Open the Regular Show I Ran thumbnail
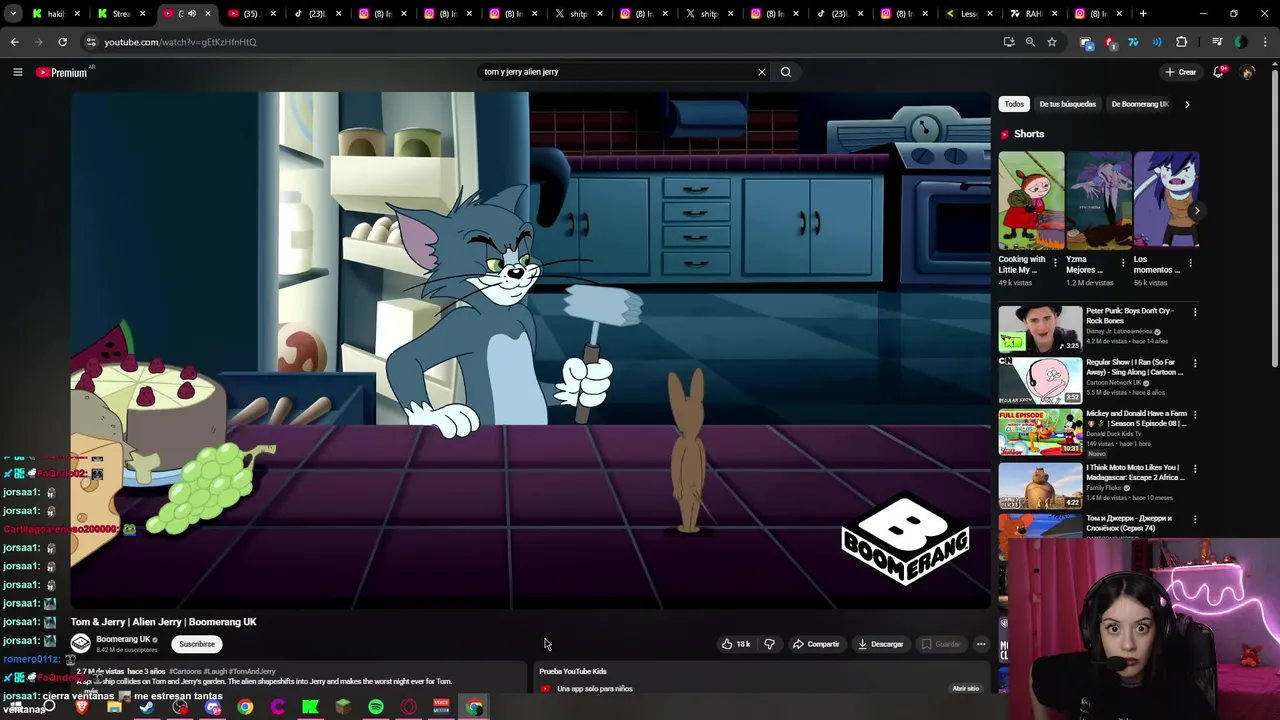Viewport: 1280px width, 720px height. (1040, 380)
